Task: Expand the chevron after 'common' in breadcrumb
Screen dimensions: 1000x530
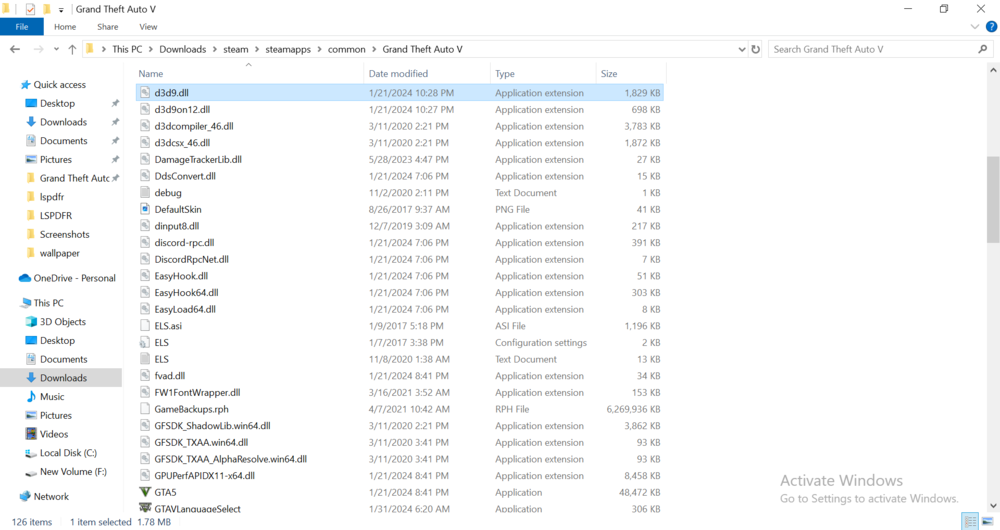Action: (374, 49)
